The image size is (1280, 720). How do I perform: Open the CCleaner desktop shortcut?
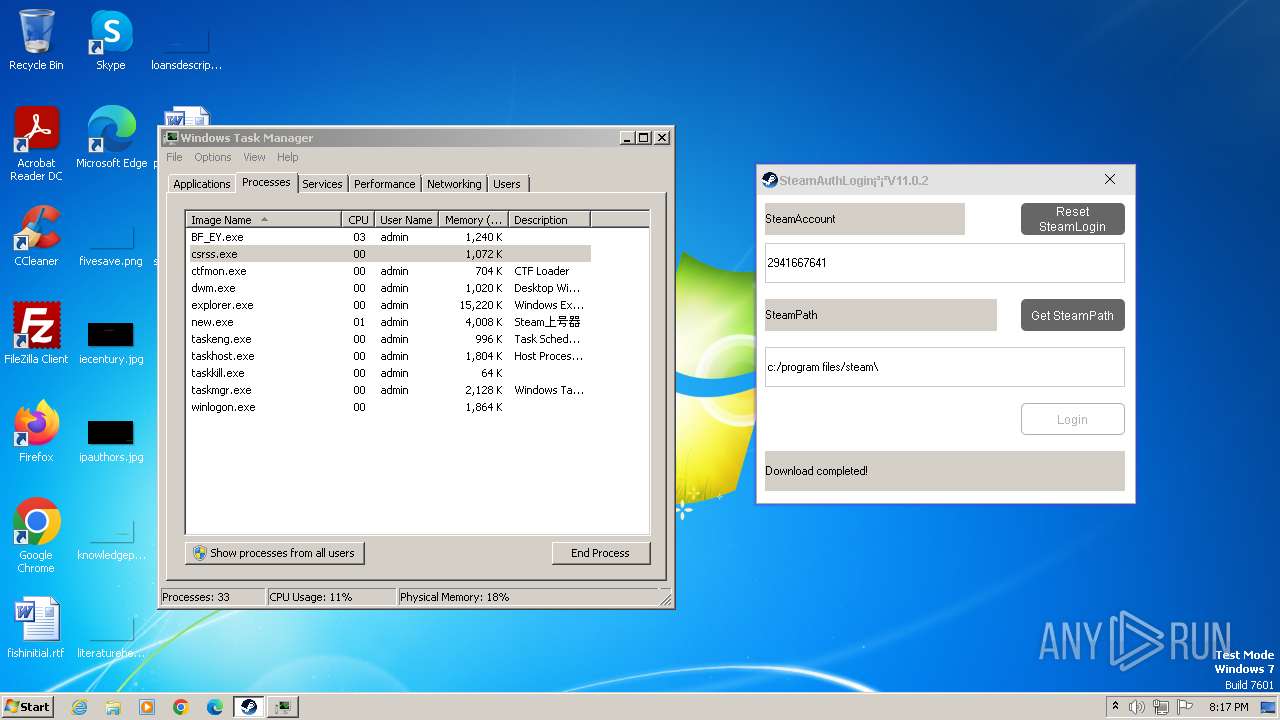[x=36, y=236]
